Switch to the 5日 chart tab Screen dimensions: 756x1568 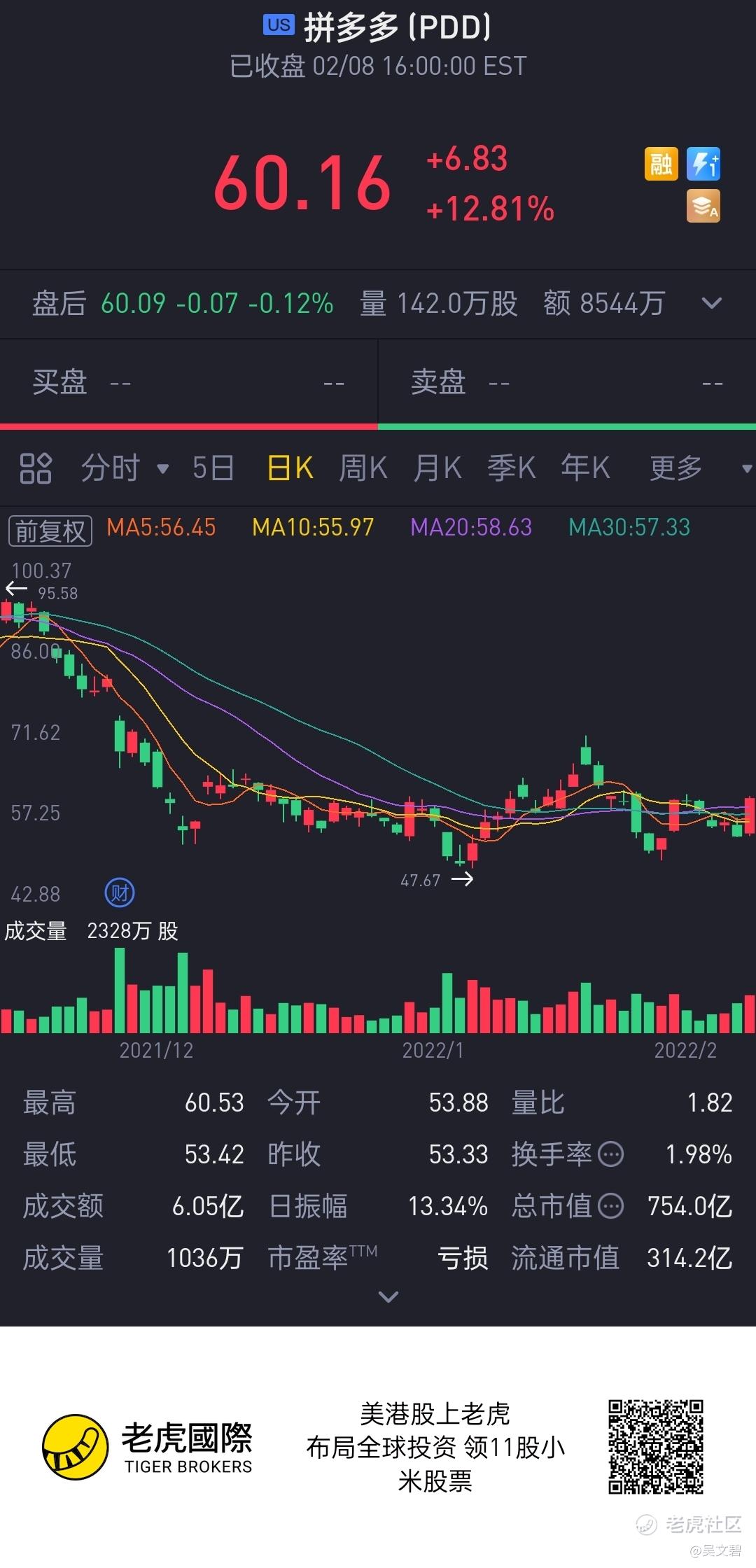click(213, 468)
